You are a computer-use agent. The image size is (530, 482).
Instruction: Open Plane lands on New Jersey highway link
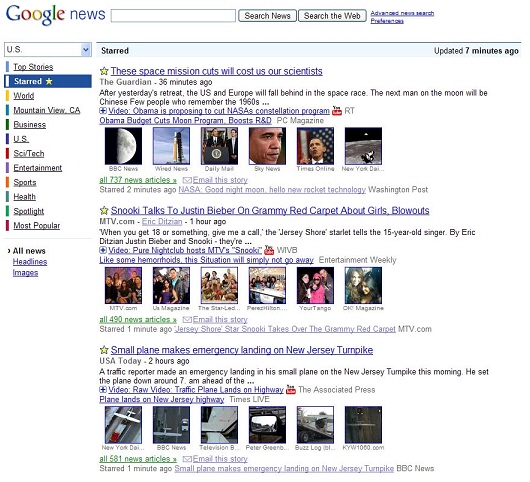(162, 400)
